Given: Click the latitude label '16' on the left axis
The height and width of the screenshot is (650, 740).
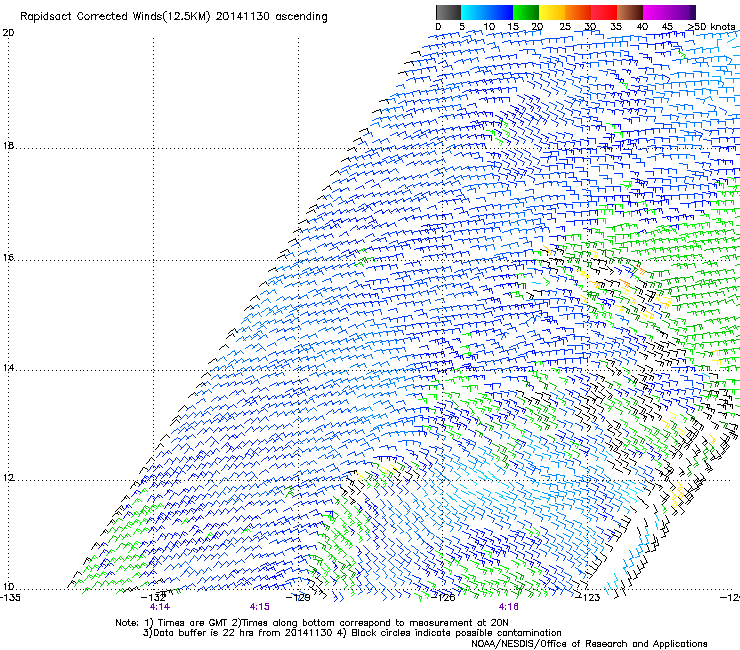Looking at the screenshot, I should [8, 257].
